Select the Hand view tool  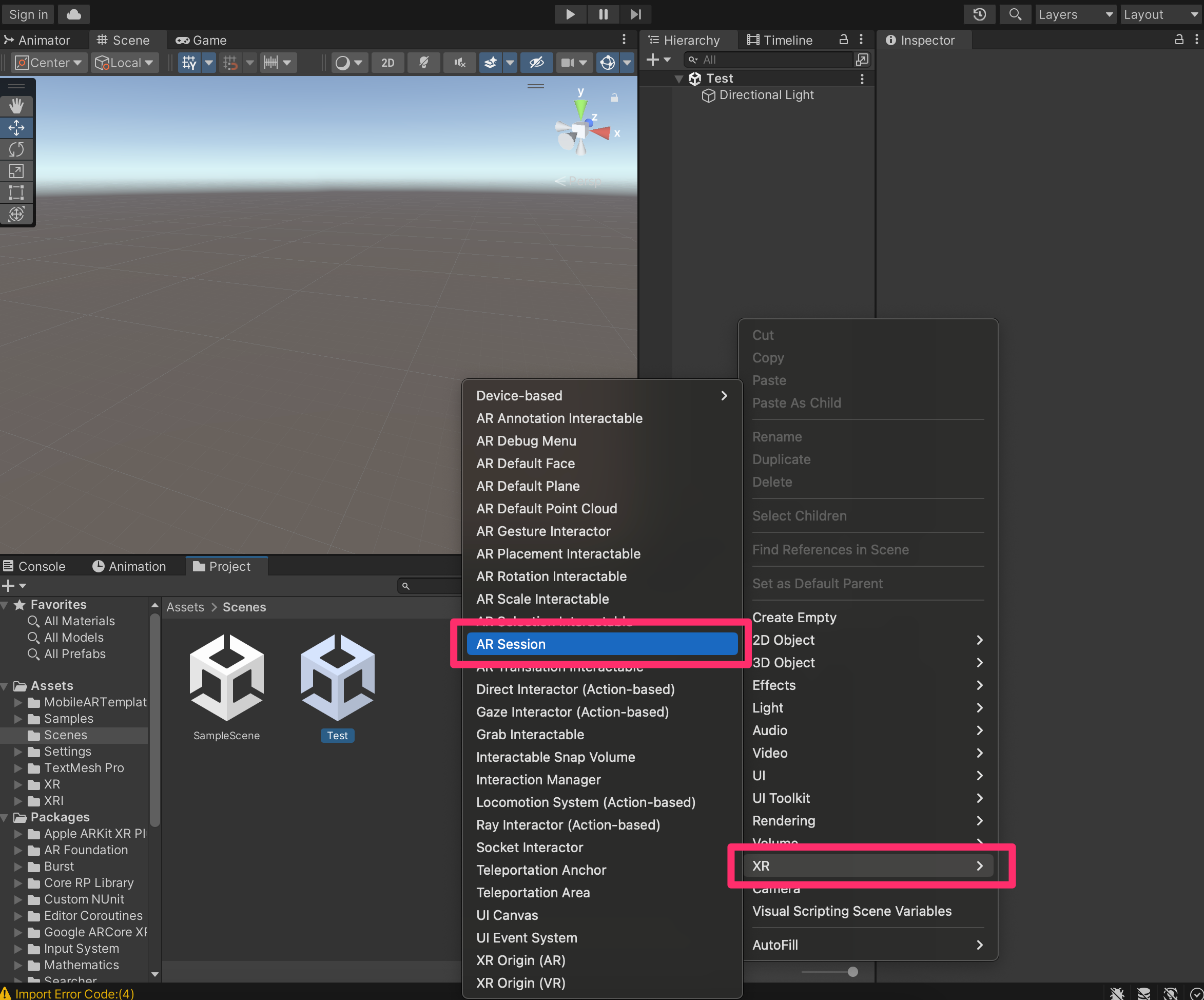[x=16, y=106]
